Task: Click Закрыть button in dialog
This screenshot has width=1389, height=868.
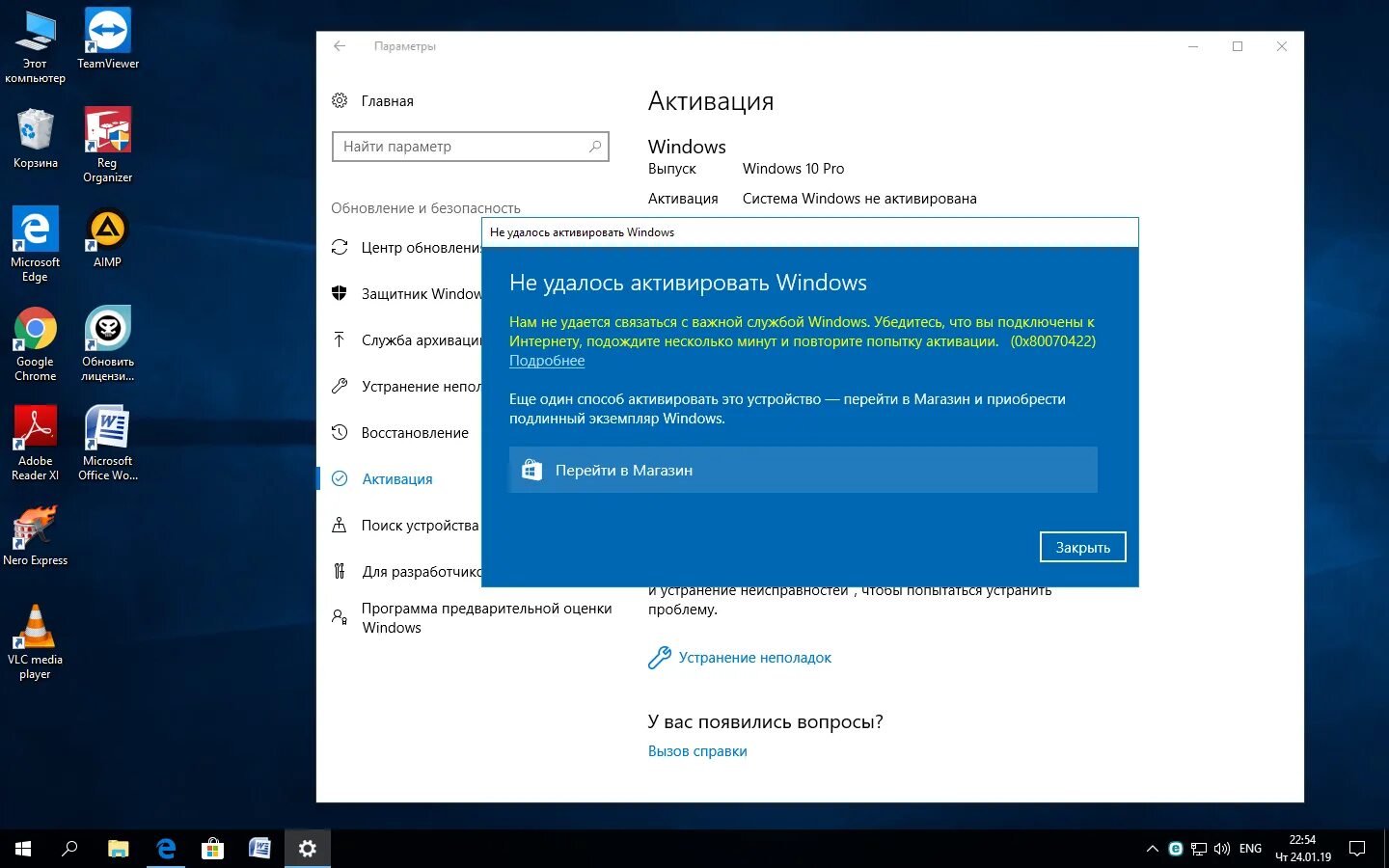Action: click(x=1082, y=547)
